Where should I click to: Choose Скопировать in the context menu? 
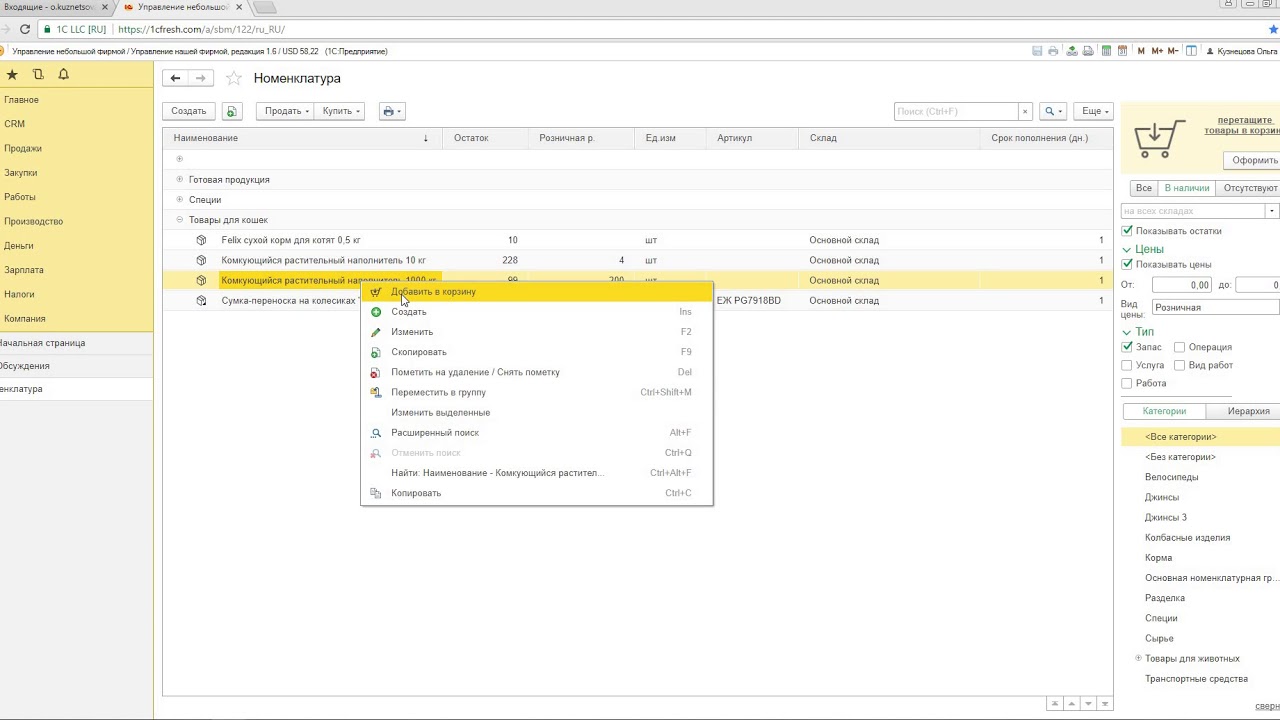537,352
